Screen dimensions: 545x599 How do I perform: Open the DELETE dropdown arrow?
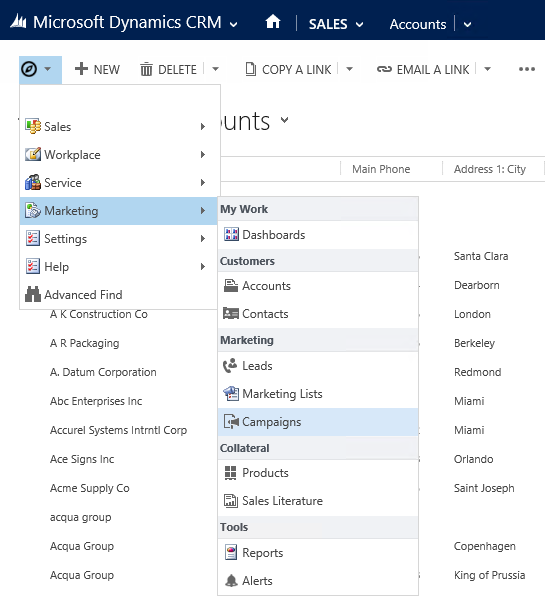[x=215, y=69]
